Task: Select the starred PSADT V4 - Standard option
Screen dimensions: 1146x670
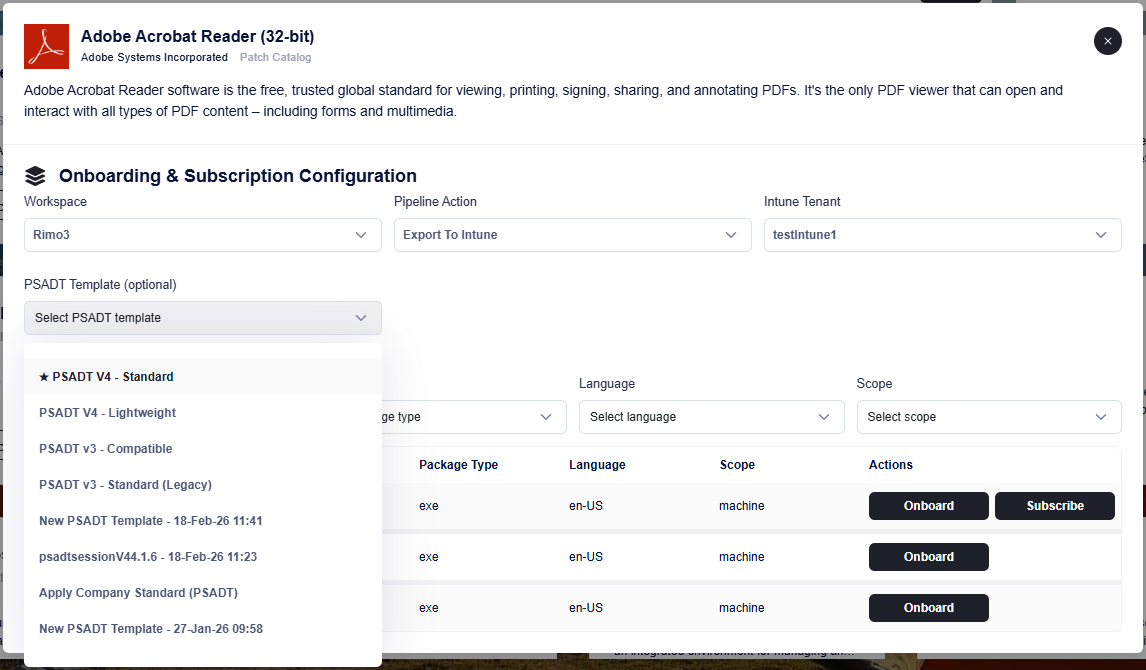Action: [x=106, y=377]
